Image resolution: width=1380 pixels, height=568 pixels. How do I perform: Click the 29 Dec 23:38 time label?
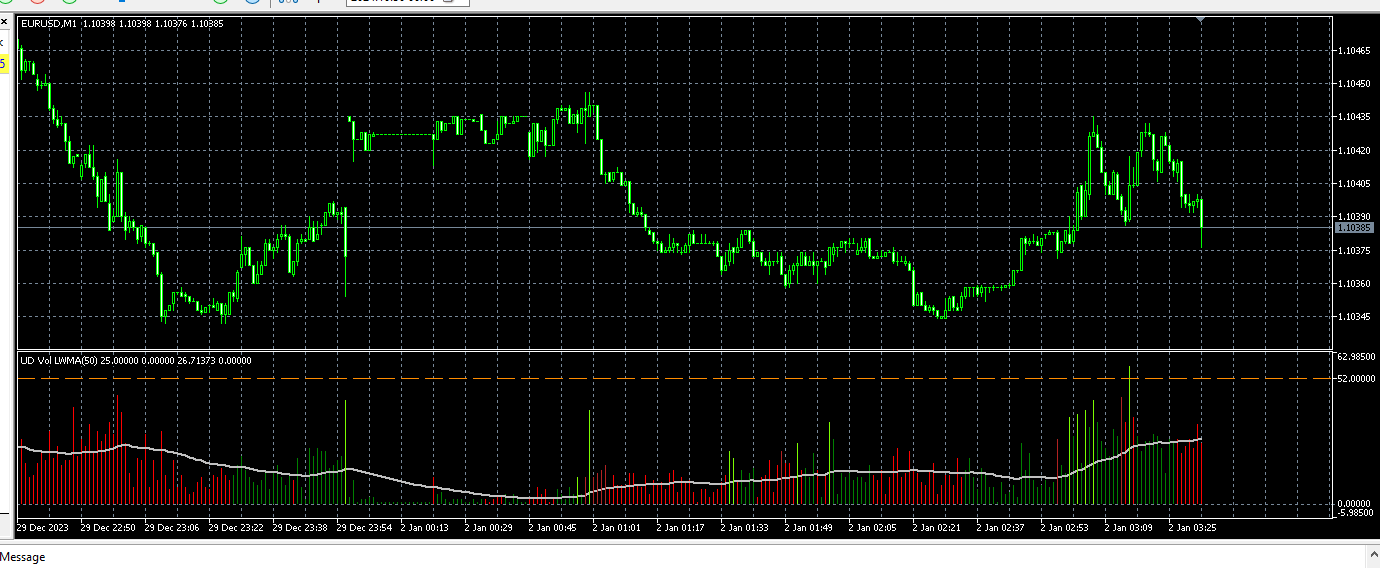point(300,527)
